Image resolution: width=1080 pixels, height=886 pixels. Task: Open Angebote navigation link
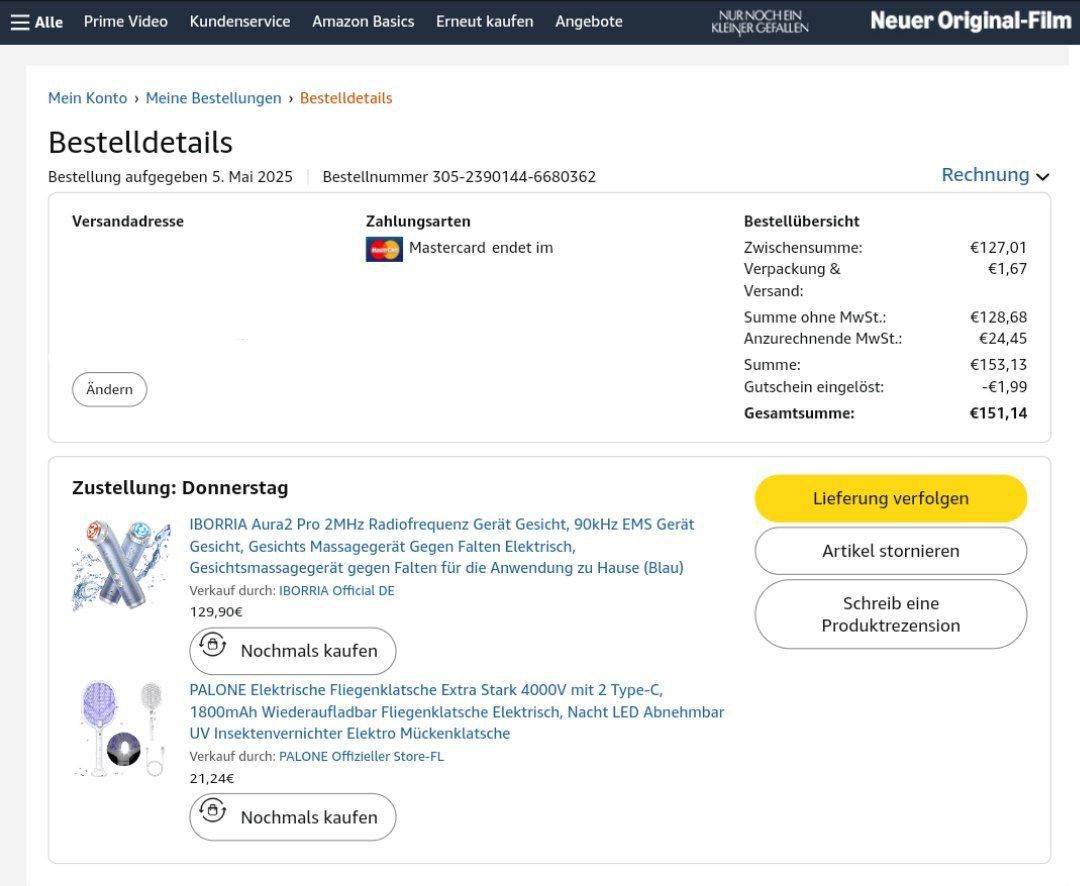point(588,21)
